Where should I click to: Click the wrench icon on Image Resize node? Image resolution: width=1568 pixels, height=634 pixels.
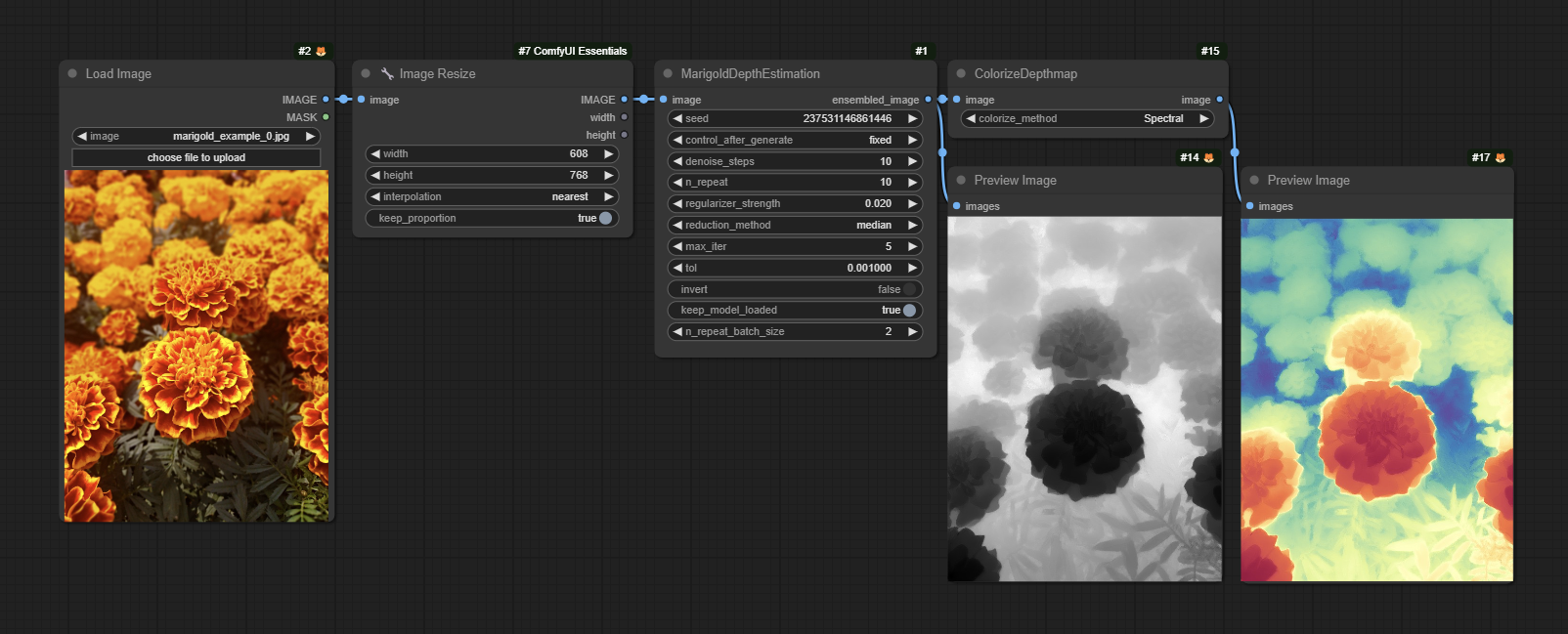point(387,73)
